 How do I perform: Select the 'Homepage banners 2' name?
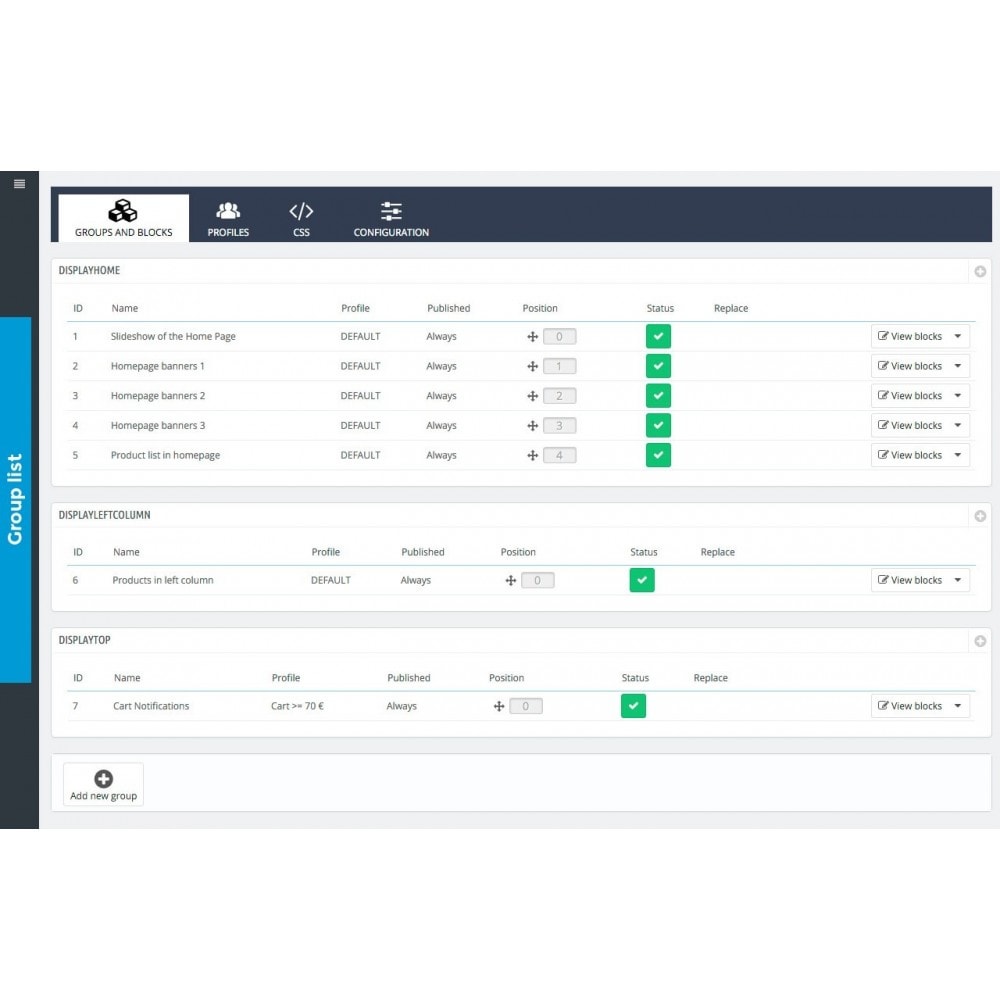(x=158, y=395)
